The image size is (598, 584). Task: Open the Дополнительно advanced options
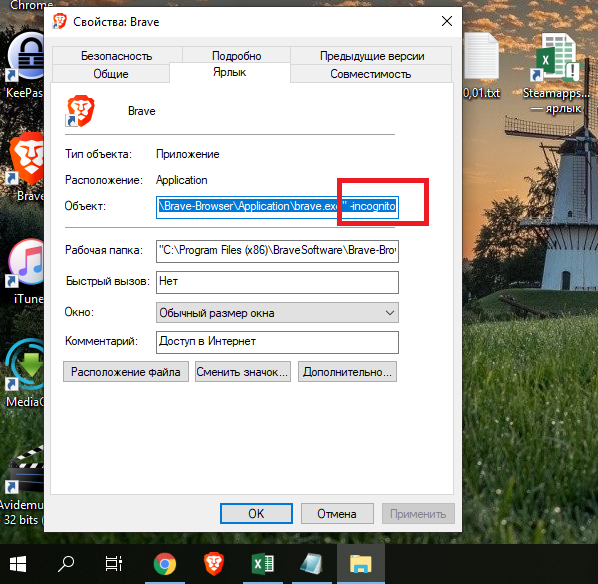pyautogui.click(x=347, y=372)
